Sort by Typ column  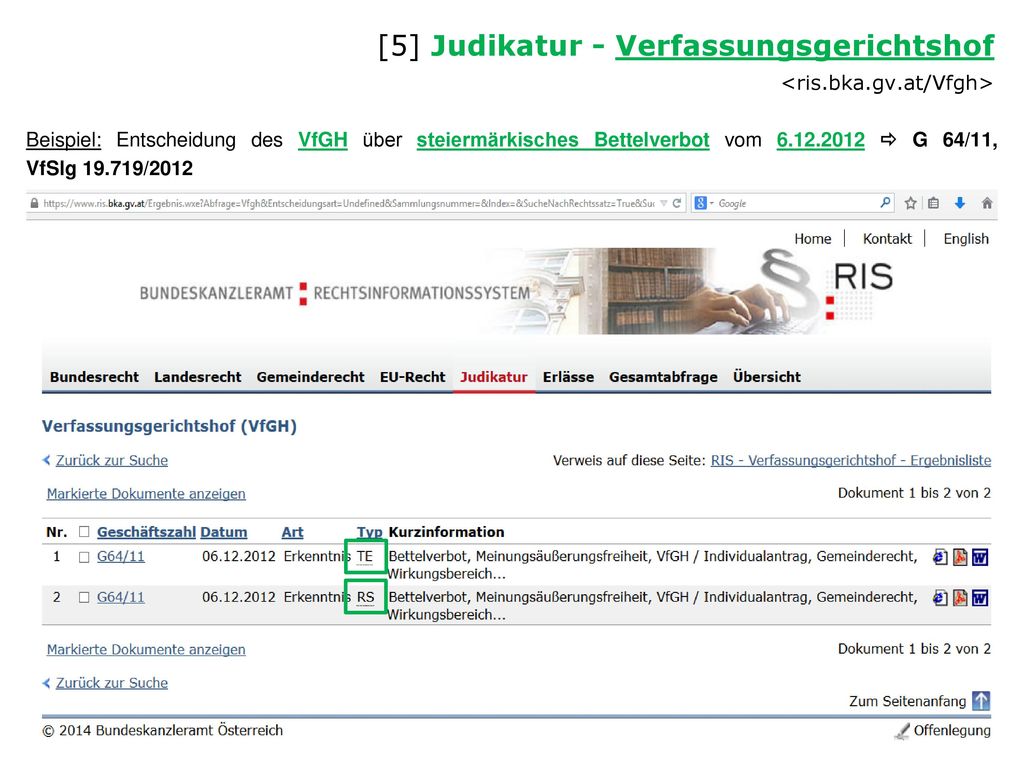pos(370,532)
